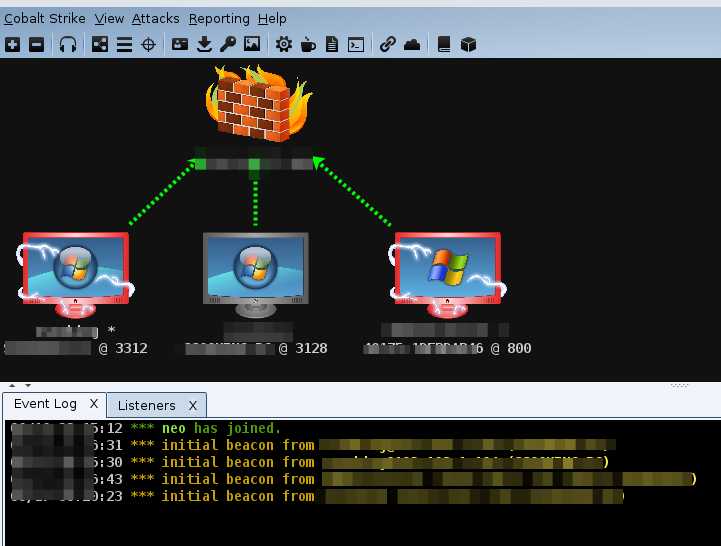The width and height of the screenshot is (721, 546).
Task: Select the beacon with PID 3312
Action: 76,275
